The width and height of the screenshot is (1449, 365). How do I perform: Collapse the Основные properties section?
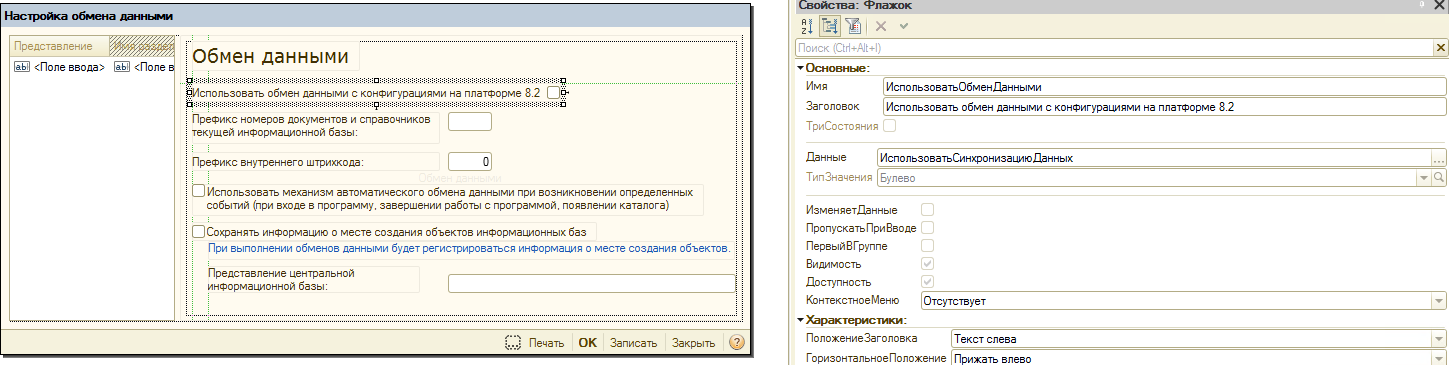[800, 68]
